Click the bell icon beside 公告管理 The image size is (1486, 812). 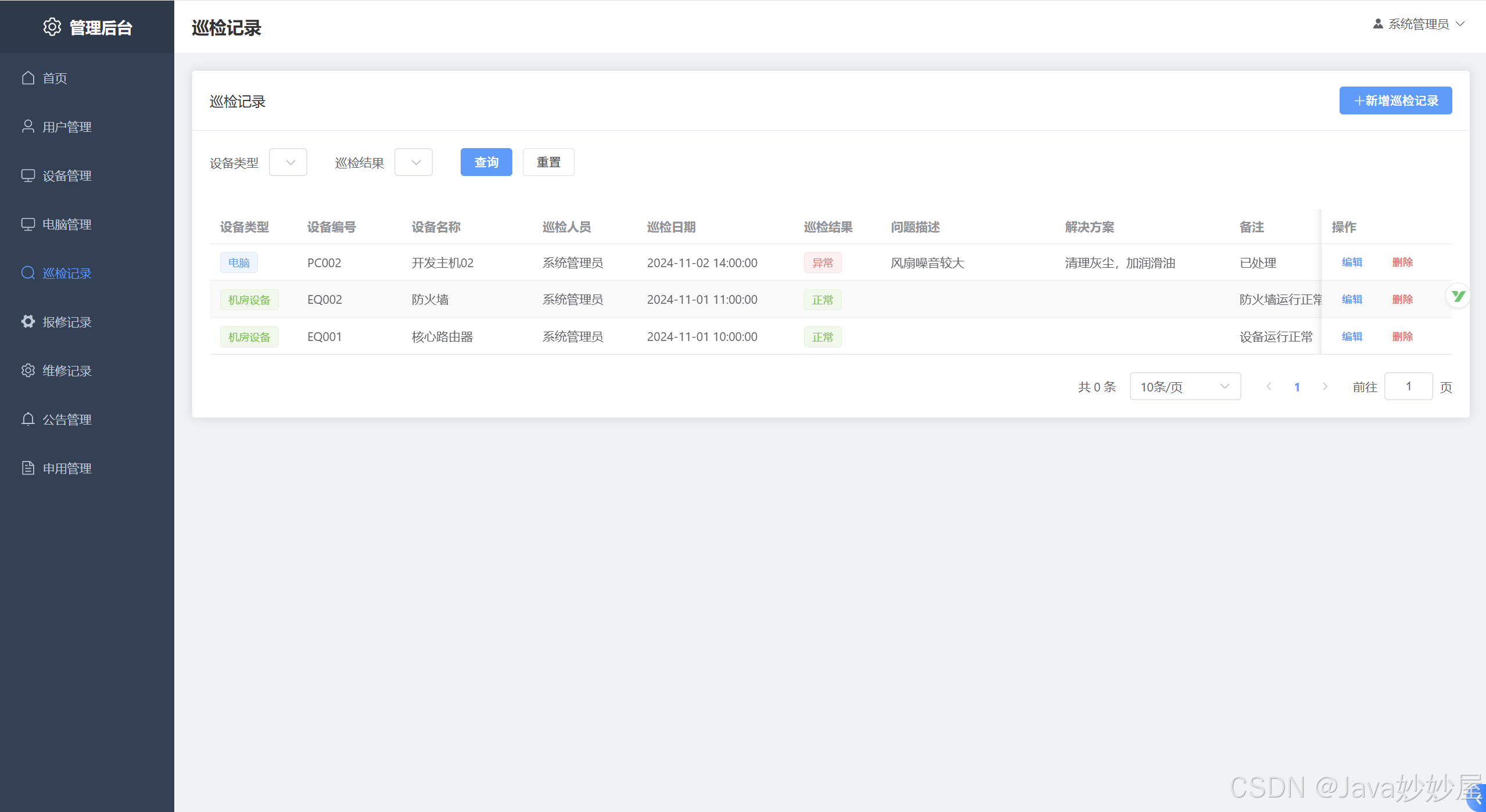[x=28, y=419]
